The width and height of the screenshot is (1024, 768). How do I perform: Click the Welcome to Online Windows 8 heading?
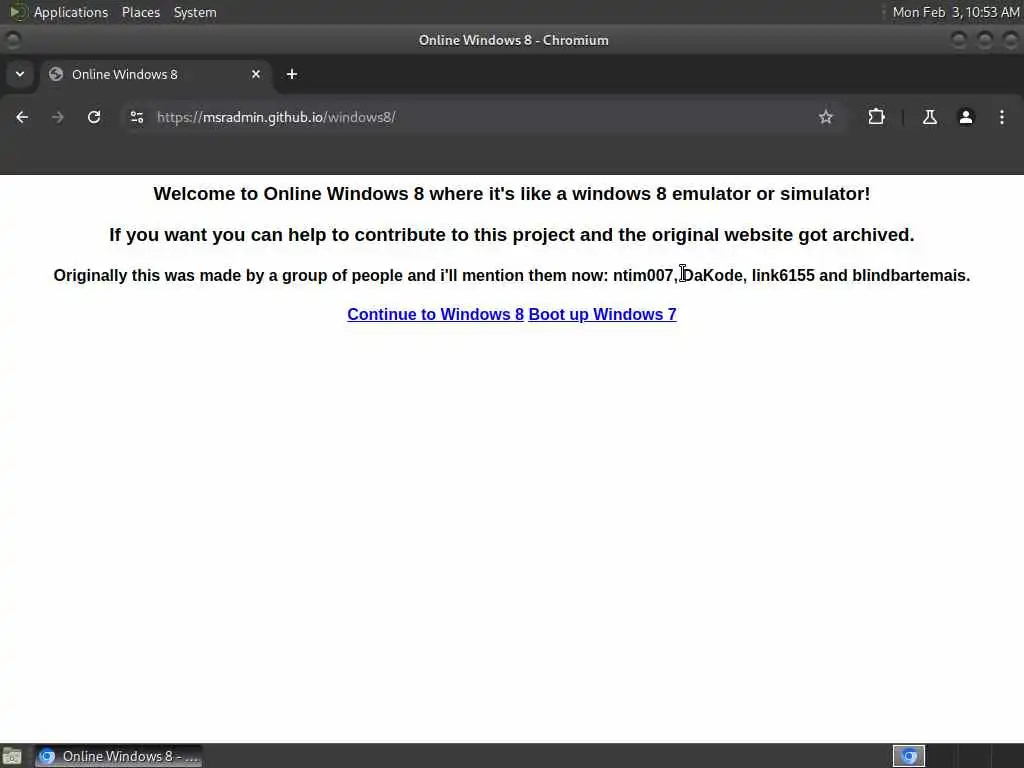512,194
